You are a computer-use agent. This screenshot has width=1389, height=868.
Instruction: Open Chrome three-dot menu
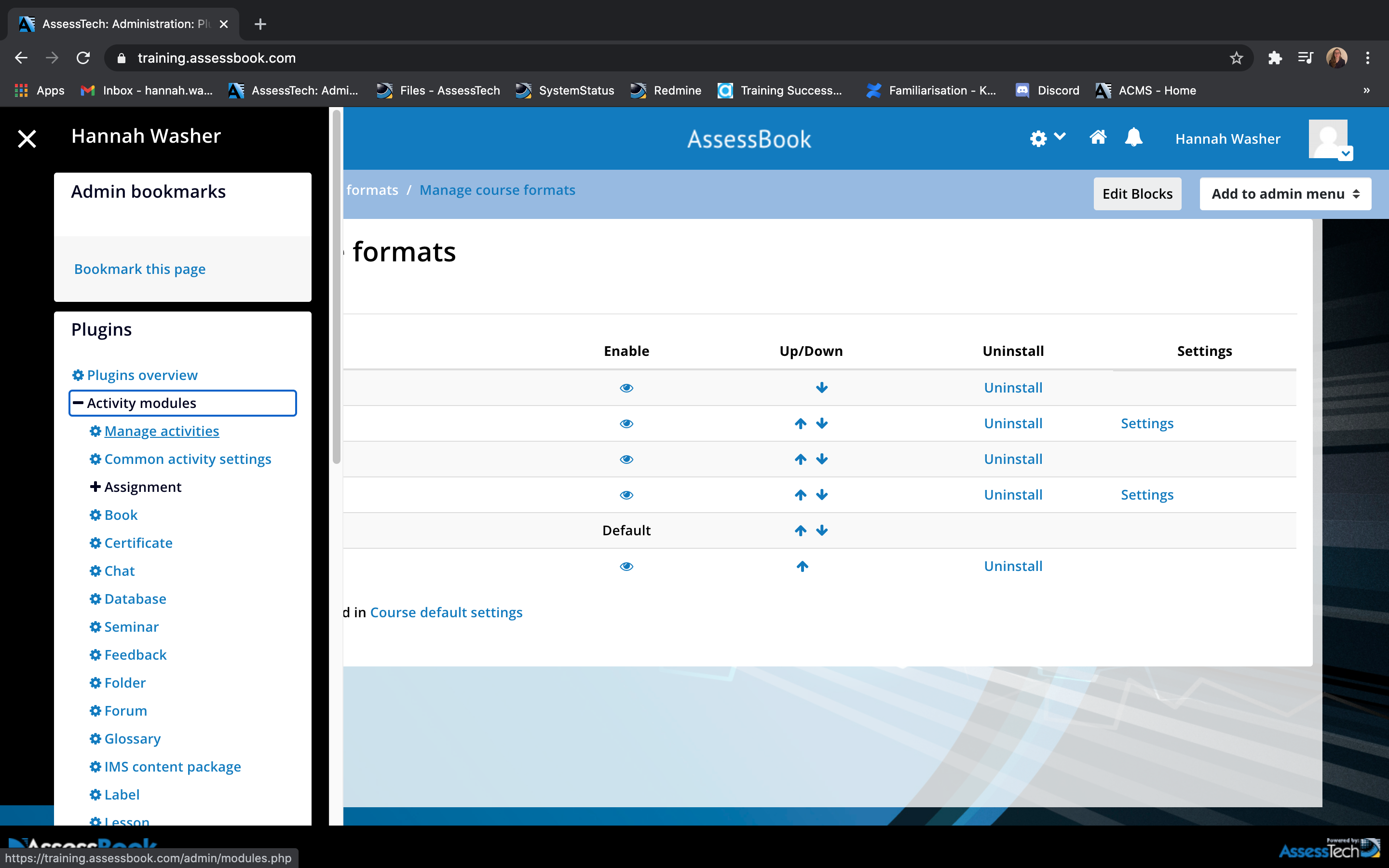click(x=1368, y=58)
